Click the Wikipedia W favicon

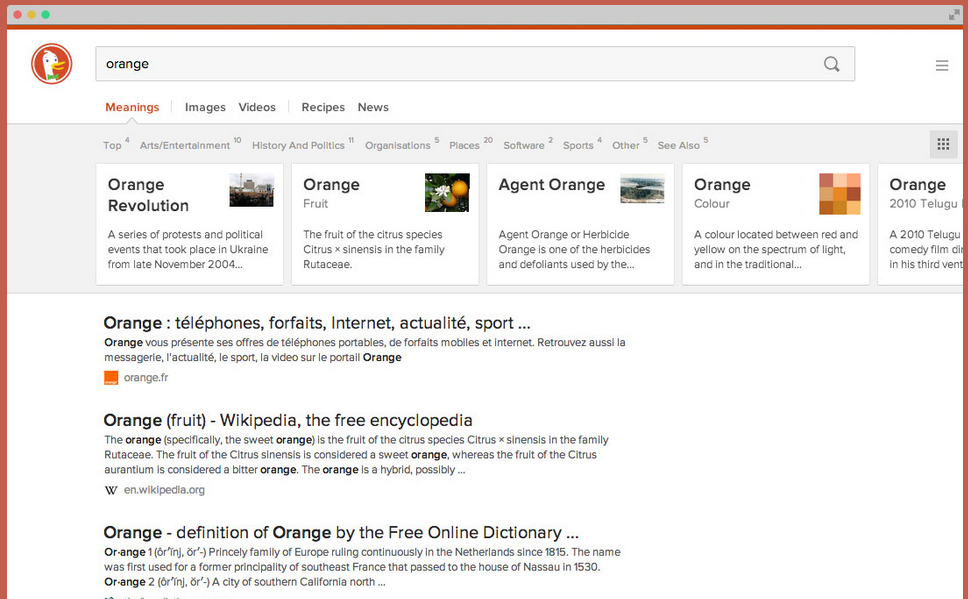coord(111,490)
